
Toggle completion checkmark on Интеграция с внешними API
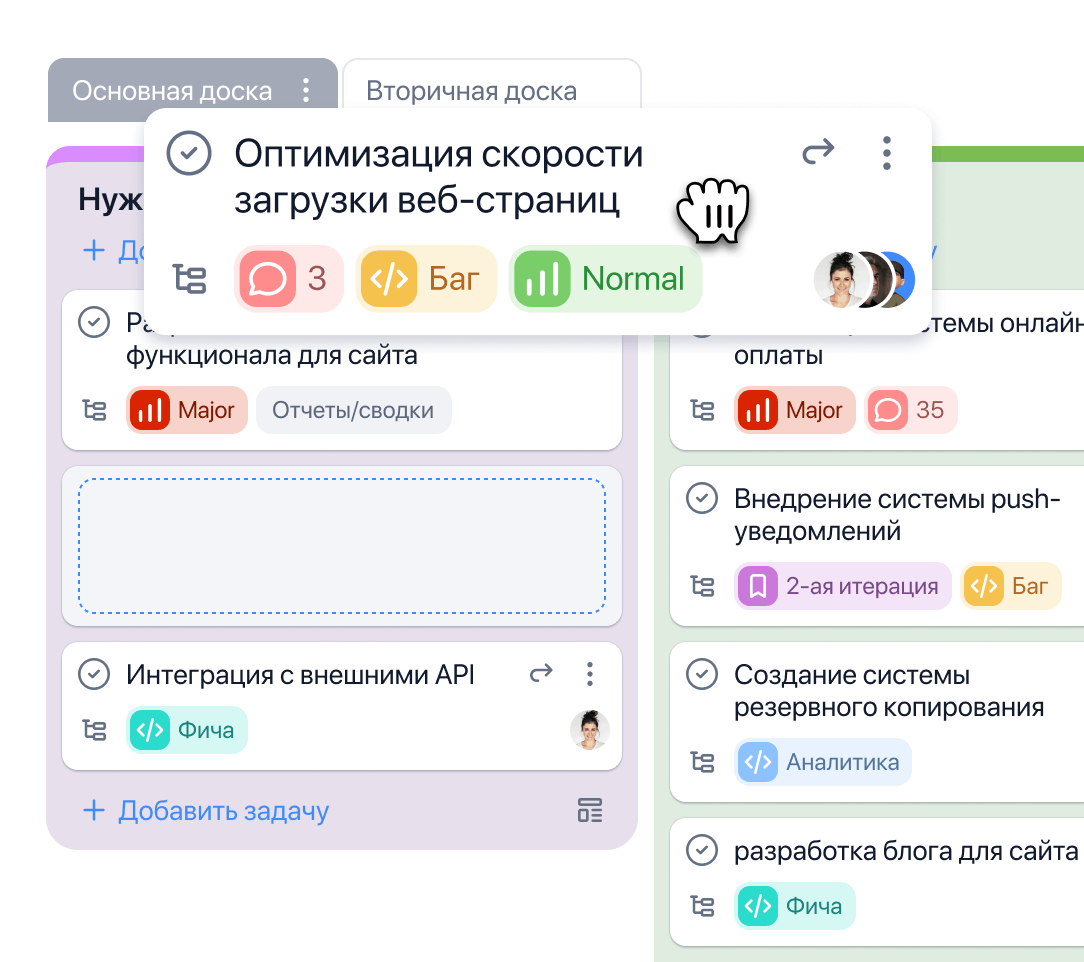point(94,674)
